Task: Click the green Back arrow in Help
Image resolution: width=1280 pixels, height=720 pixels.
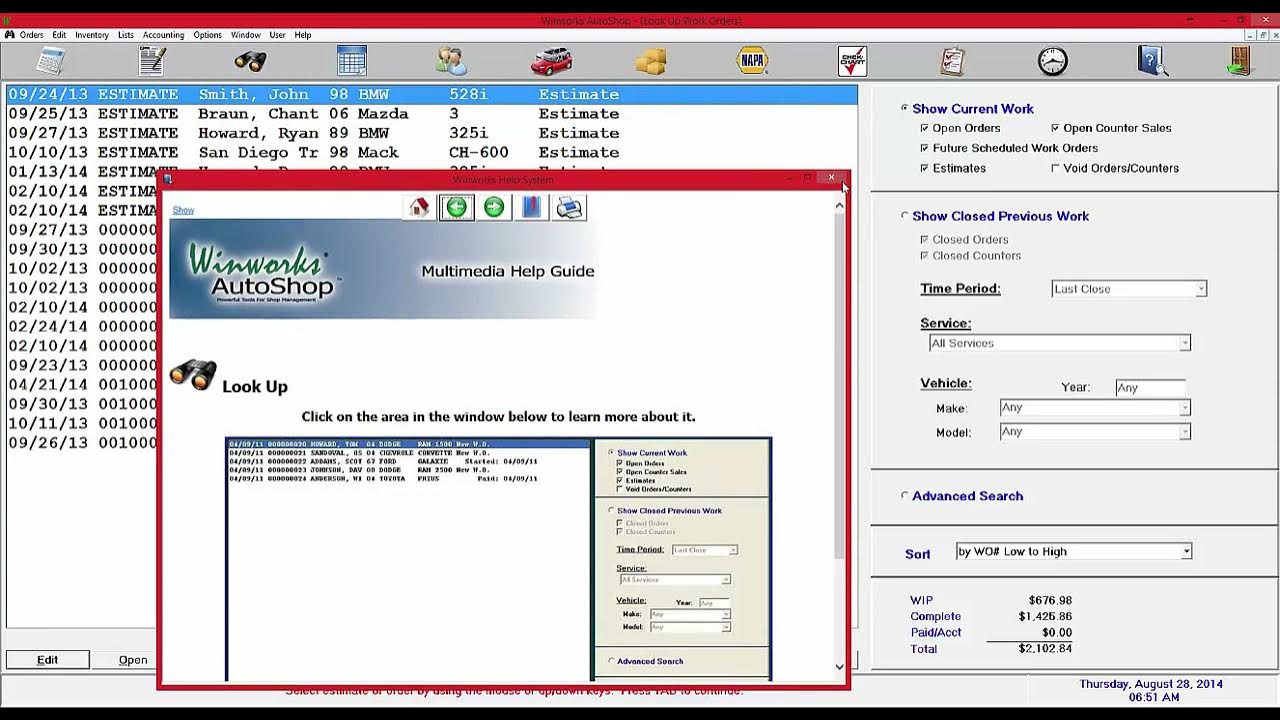Action: [x=456, y=207]
